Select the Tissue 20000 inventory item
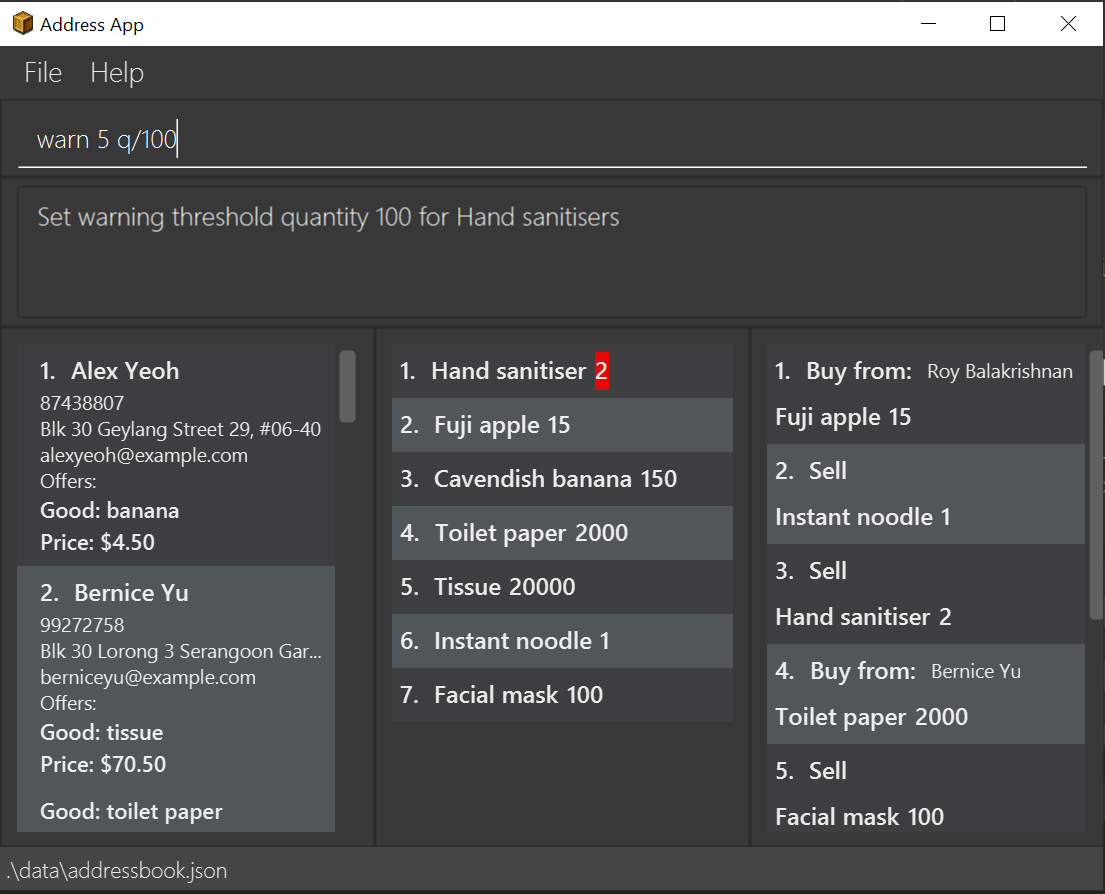 click(x=562, y=587)
